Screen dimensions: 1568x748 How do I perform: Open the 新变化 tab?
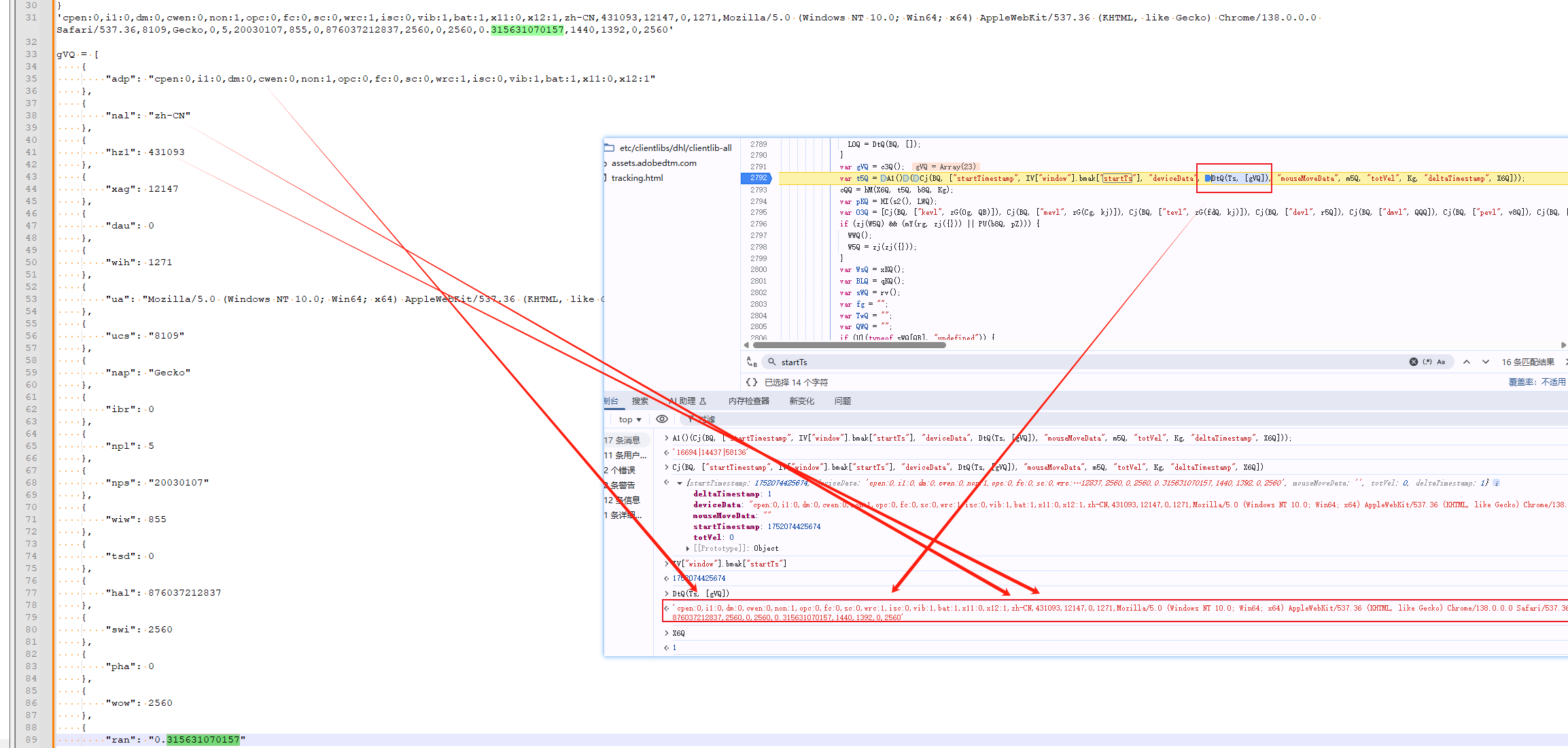[801, 401]
